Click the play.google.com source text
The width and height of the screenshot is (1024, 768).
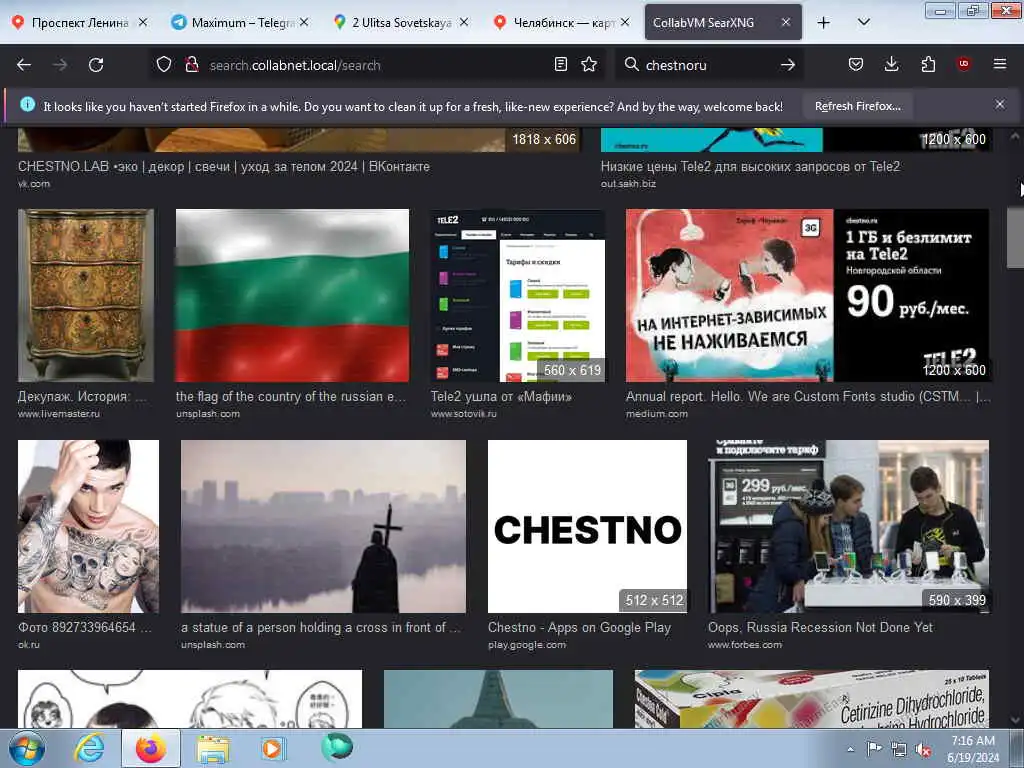coord(527,645)
